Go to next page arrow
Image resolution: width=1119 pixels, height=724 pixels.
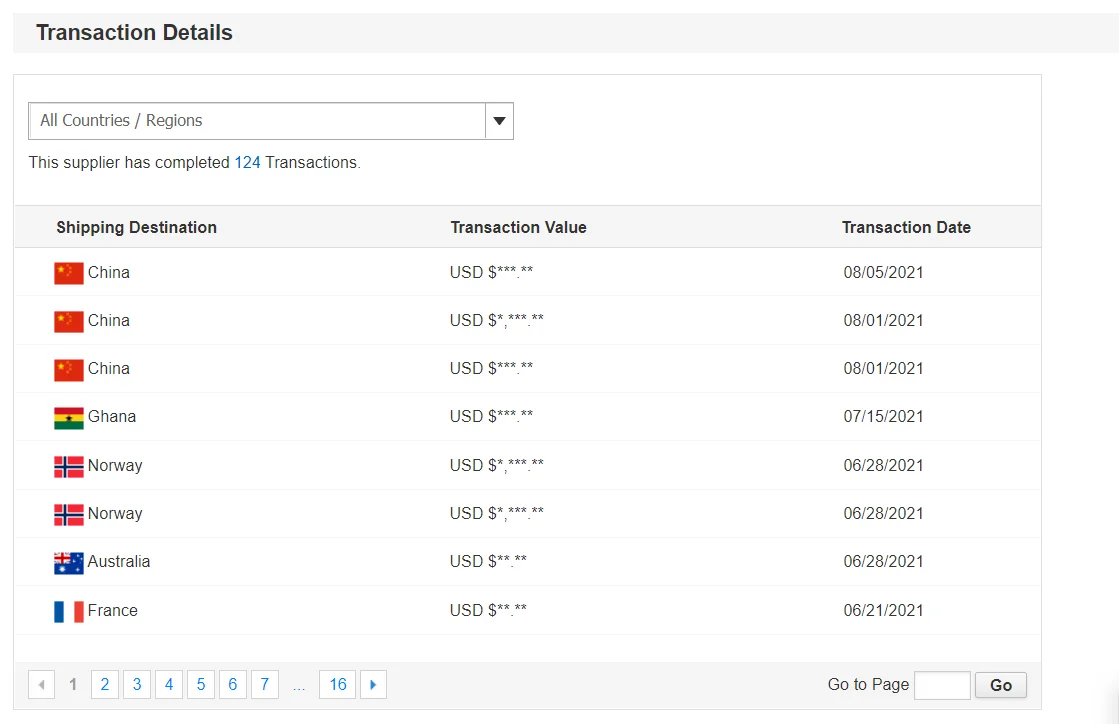pos(373,685)
